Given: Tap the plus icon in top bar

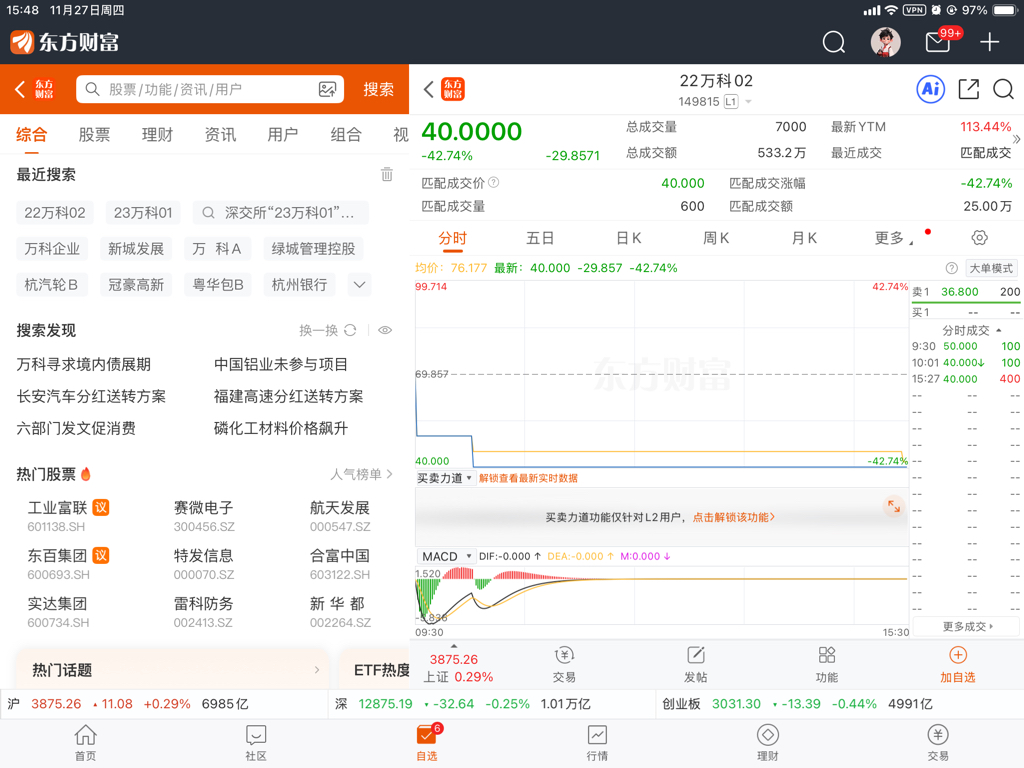Looking at the screenshot, I should coord(989,42).
